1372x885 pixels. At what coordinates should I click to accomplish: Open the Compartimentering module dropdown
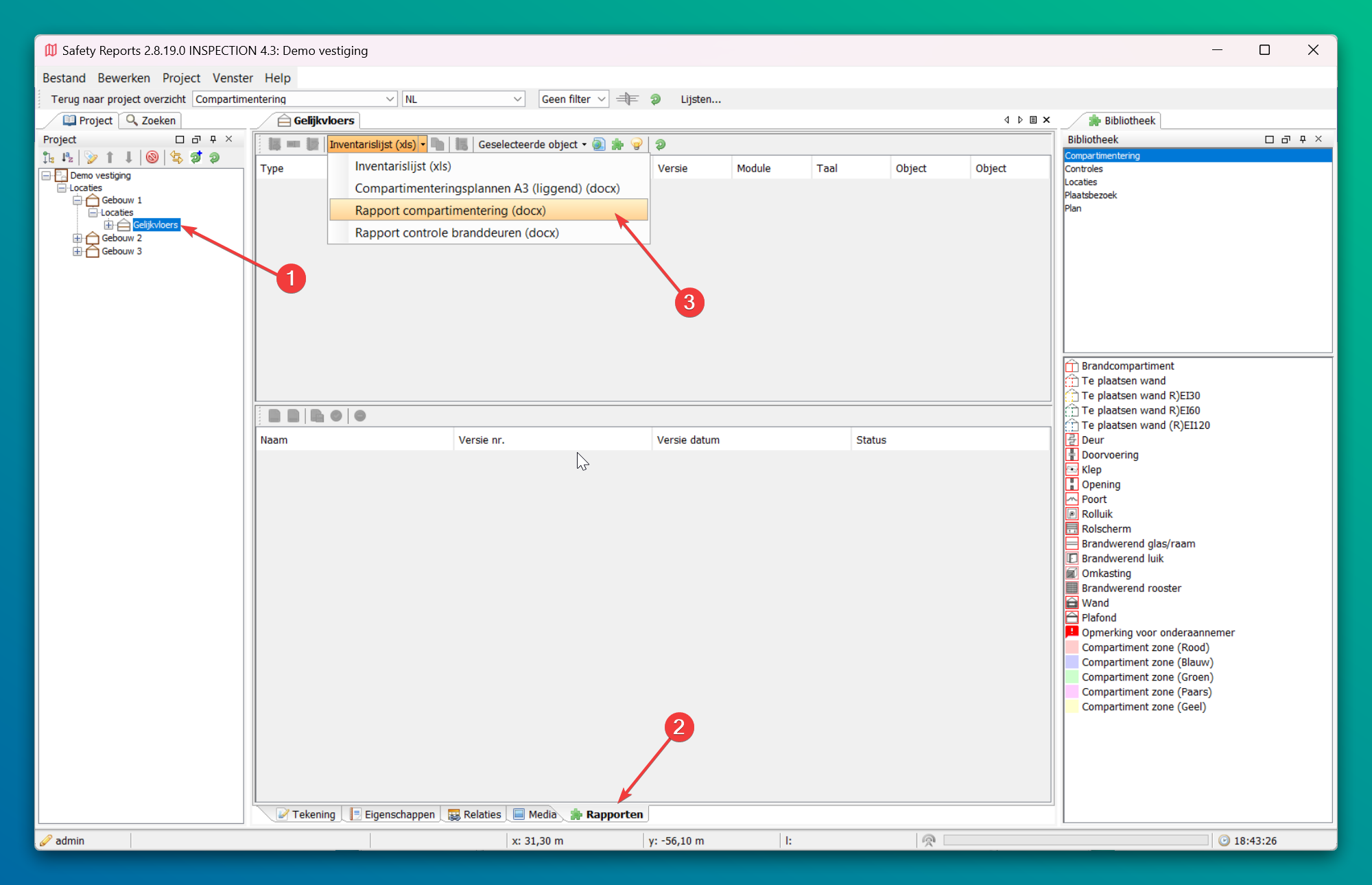390,99
